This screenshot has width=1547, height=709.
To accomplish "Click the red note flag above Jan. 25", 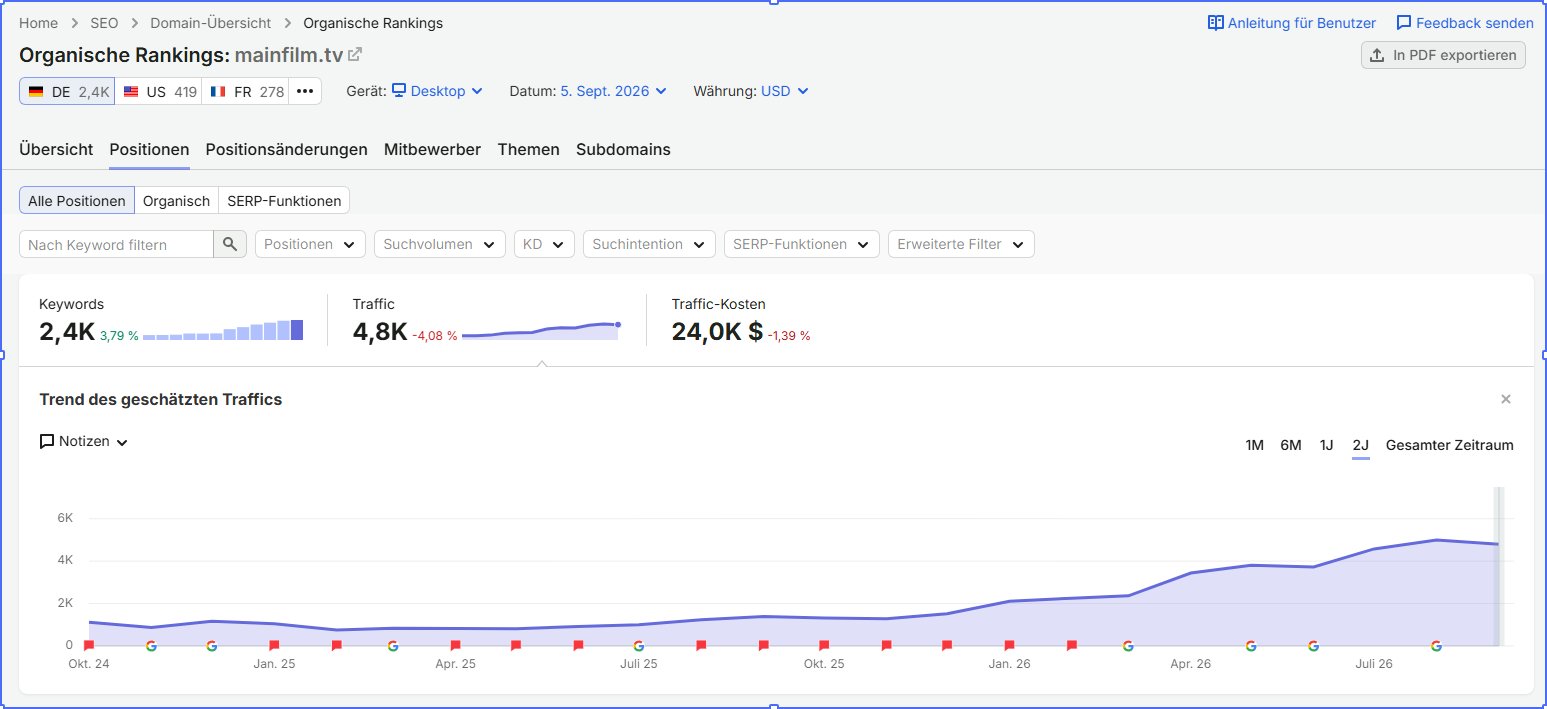I will click(x=274, y=646).
